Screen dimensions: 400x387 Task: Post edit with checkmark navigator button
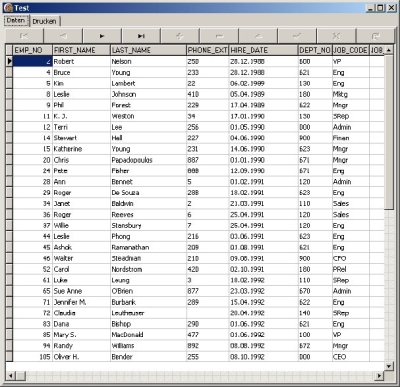pyautogui.click(x=297, y=36)
